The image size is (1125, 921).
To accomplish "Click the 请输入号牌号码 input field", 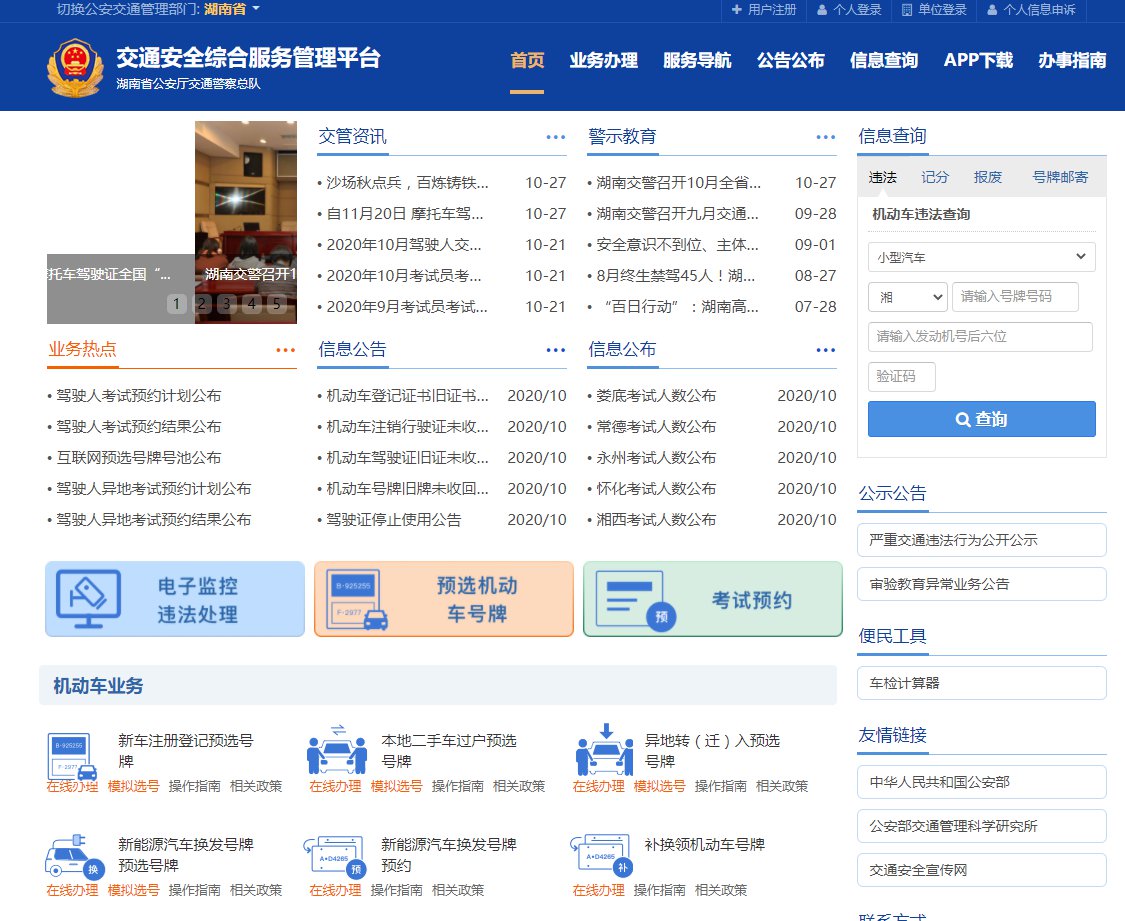I will 1015,297.
